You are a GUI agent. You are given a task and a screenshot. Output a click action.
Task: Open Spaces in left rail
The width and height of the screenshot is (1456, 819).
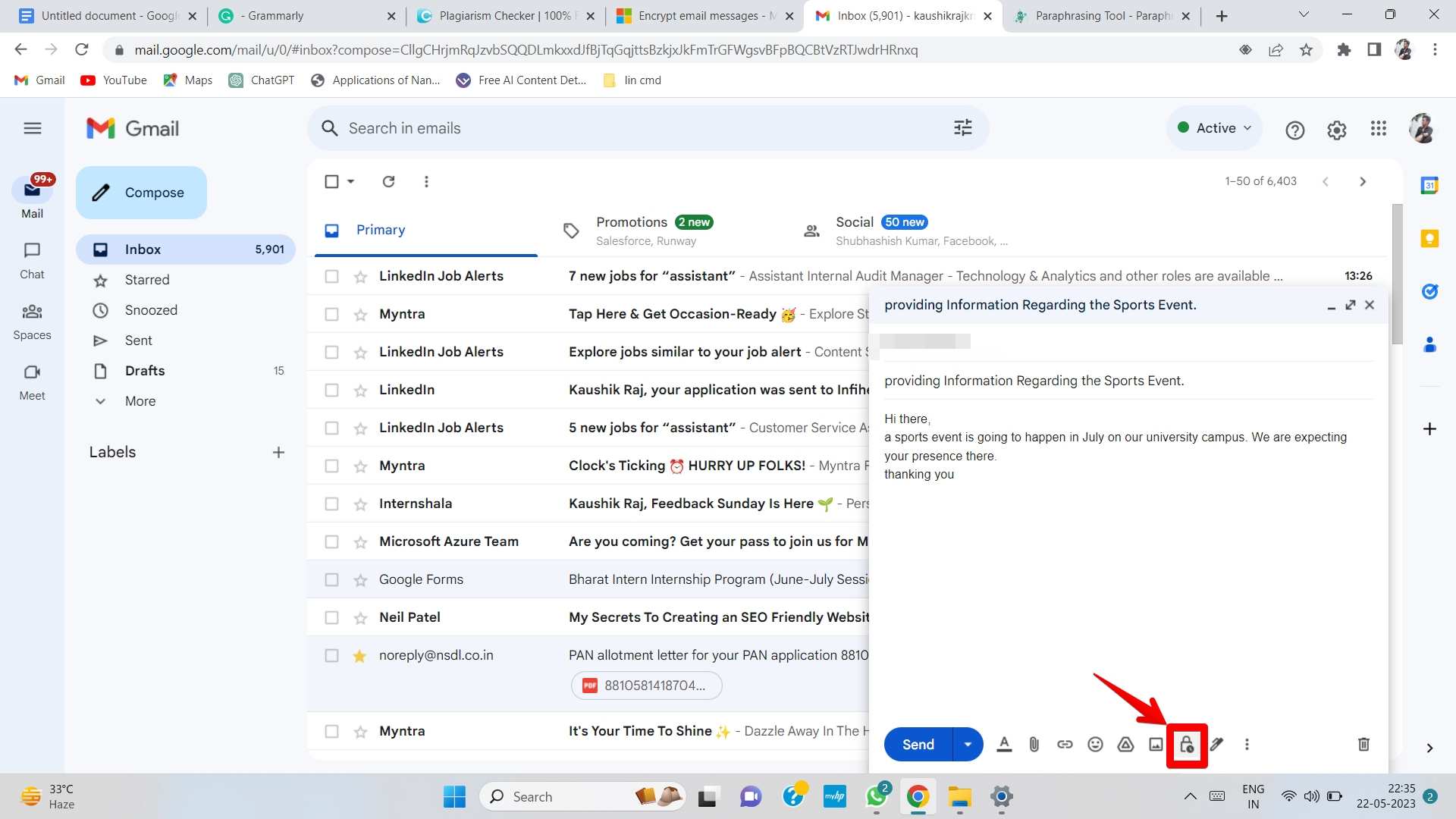pyautogui.click(x=32, y=322)
